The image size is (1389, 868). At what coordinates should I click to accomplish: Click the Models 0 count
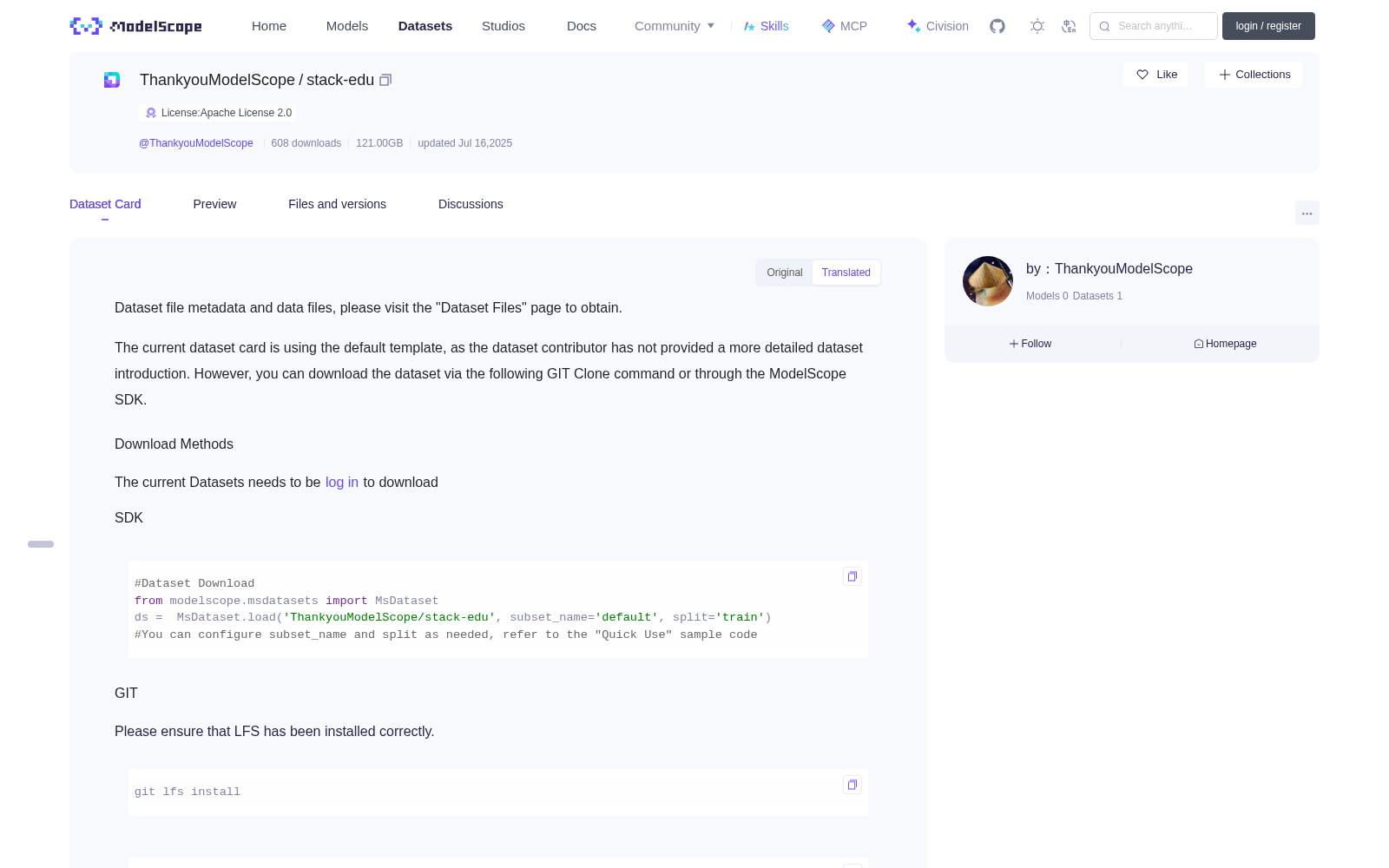pos(1047,296)
